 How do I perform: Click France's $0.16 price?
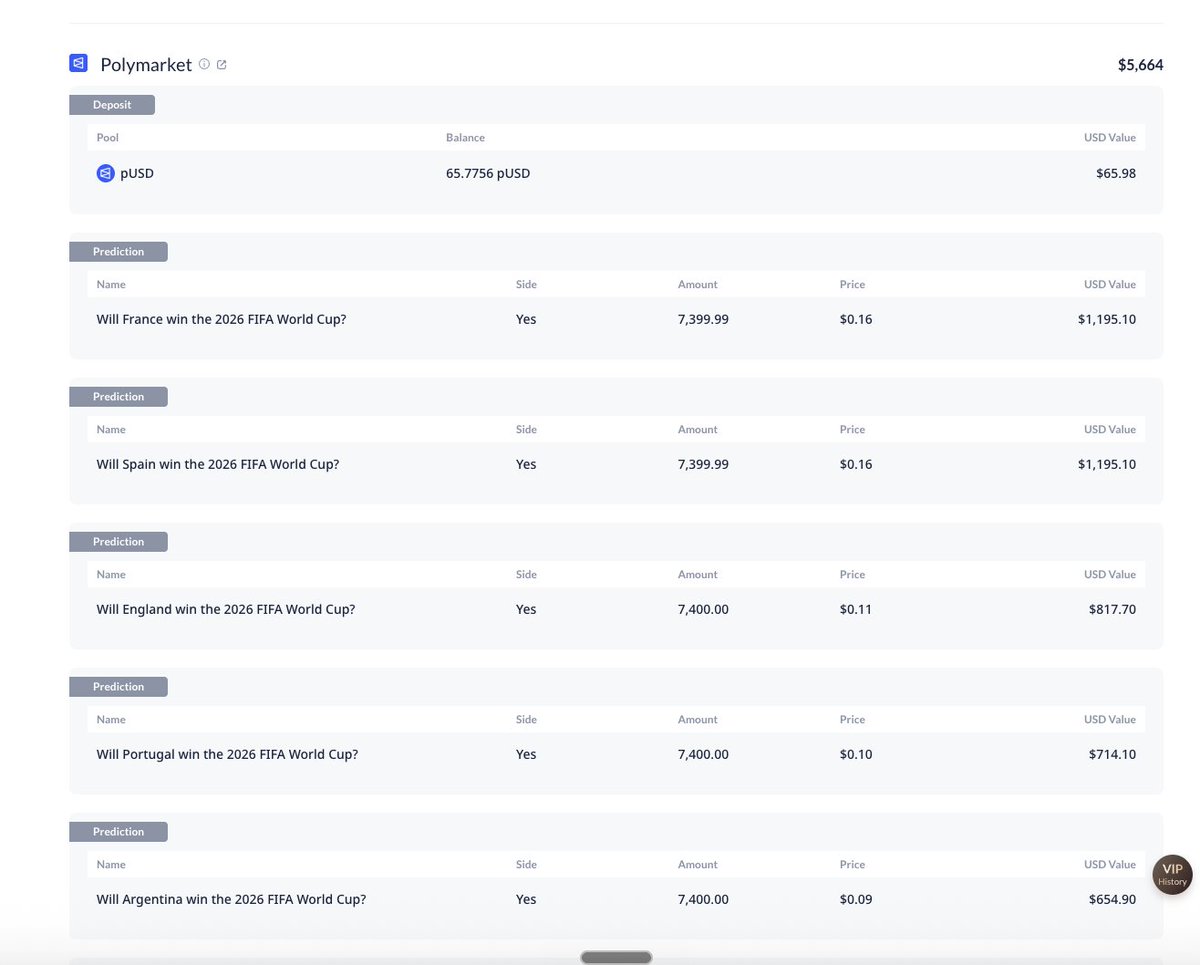[x=856, y=319]
